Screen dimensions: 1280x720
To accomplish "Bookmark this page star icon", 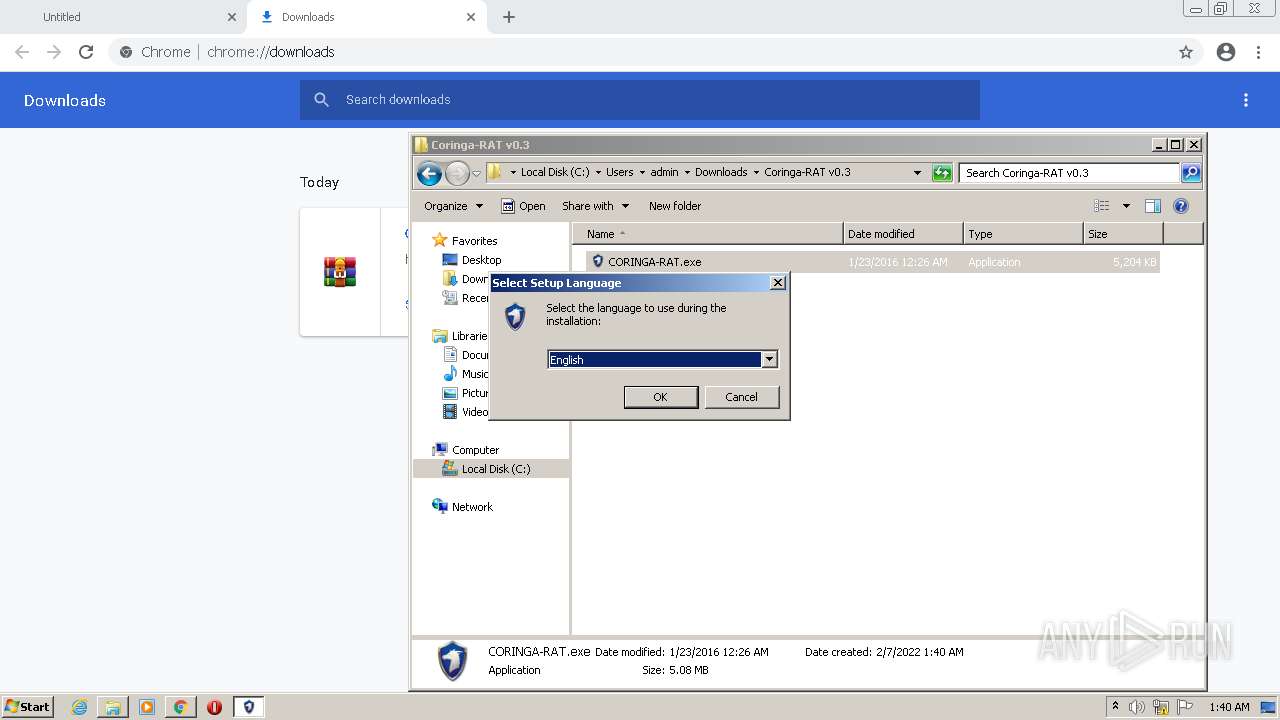I will click(x=1186, y=52).
